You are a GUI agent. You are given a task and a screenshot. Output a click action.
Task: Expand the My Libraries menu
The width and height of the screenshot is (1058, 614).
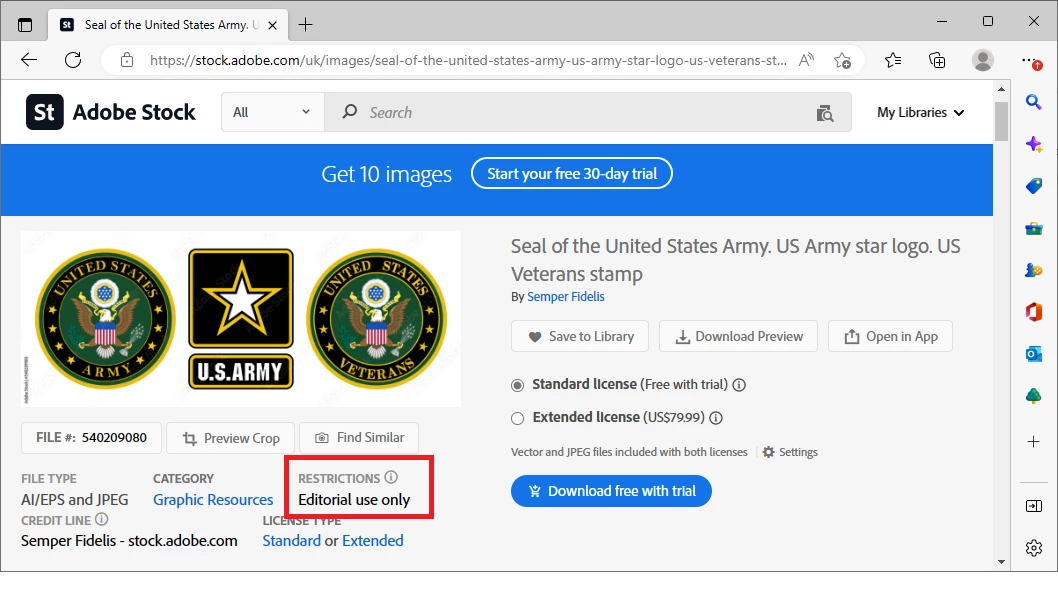(920, 113)
